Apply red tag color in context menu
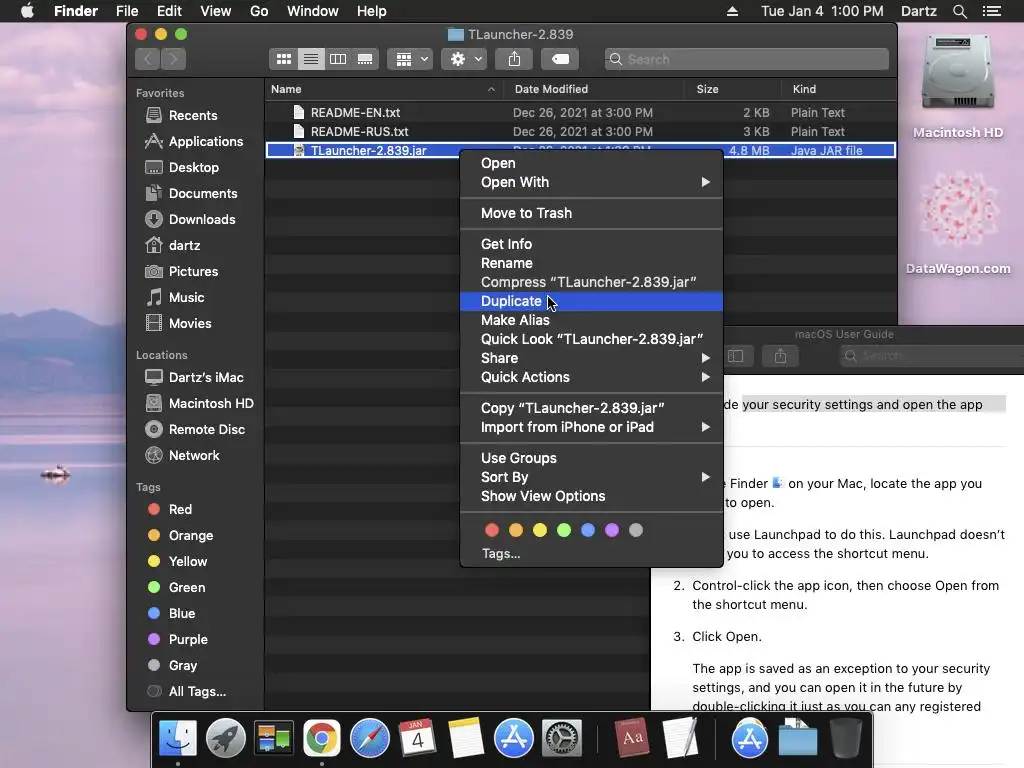This screenshot has height=768, width=1024. (x=492, y=530)
